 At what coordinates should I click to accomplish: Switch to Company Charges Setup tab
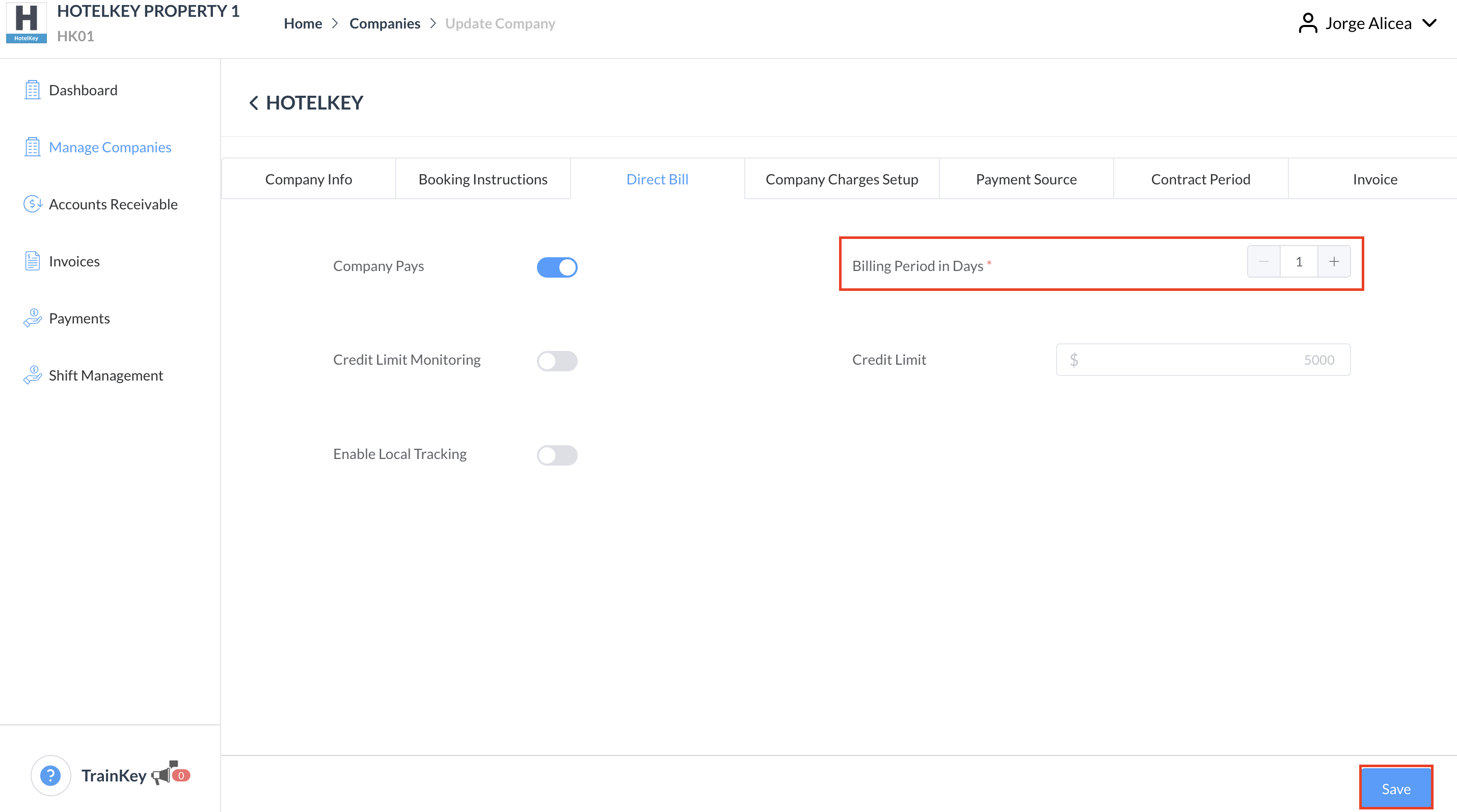pos(841,179)
